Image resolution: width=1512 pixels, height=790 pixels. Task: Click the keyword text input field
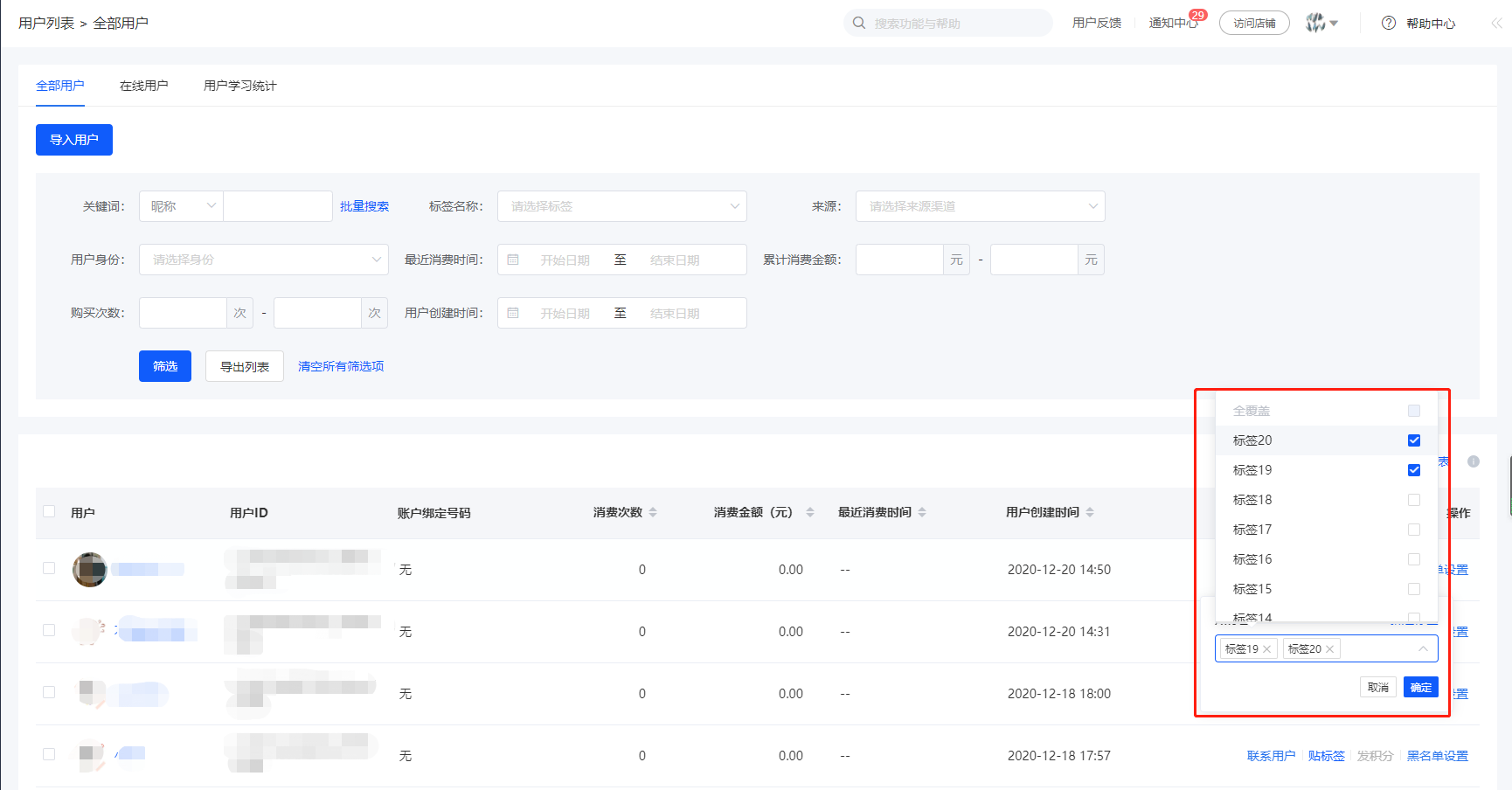[278, 206]
